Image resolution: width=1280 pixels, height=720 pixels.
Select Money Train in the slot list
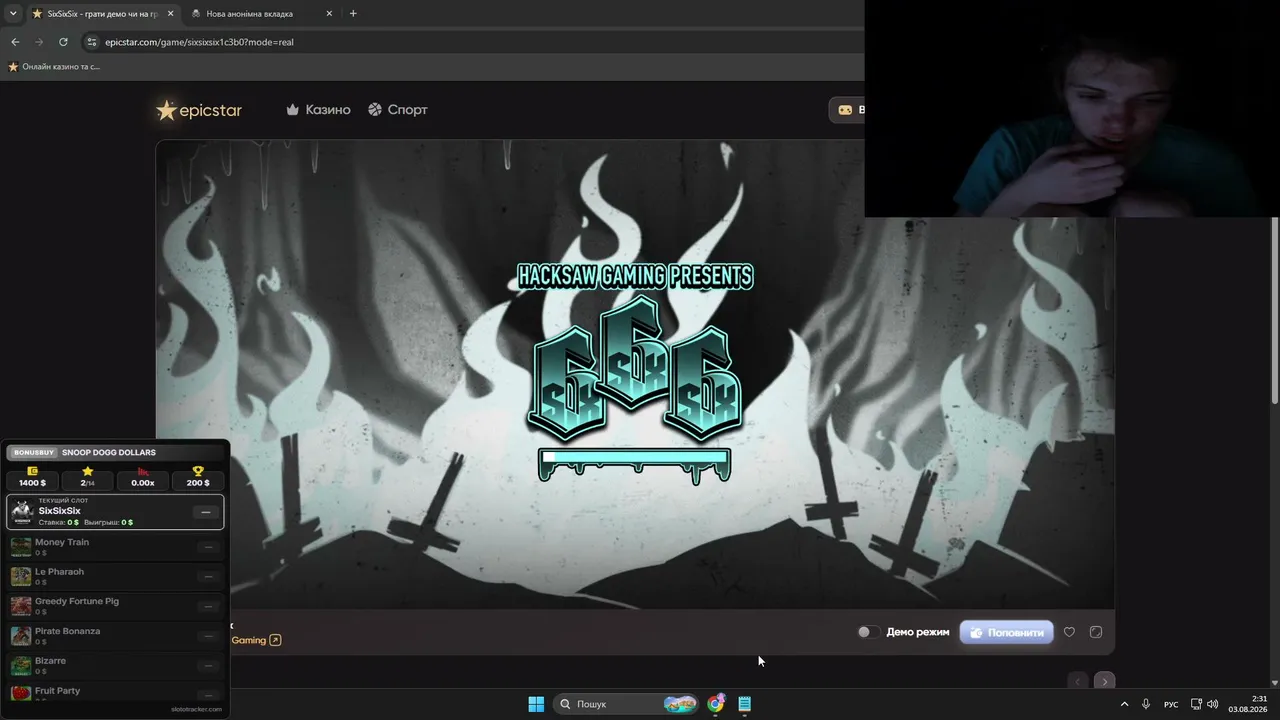click(115, 547)
